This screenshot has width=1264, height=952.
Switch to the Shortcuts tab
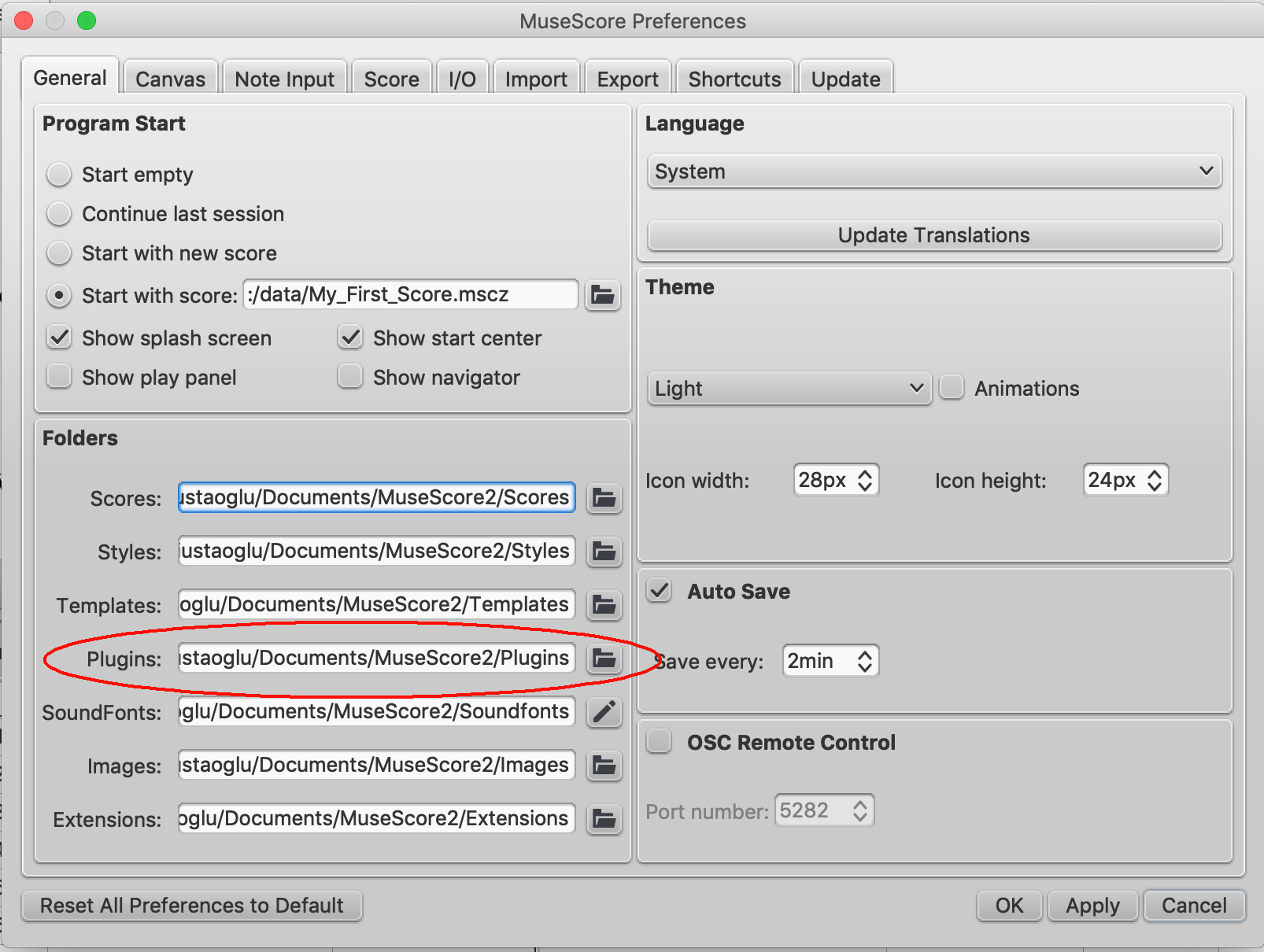734,79
